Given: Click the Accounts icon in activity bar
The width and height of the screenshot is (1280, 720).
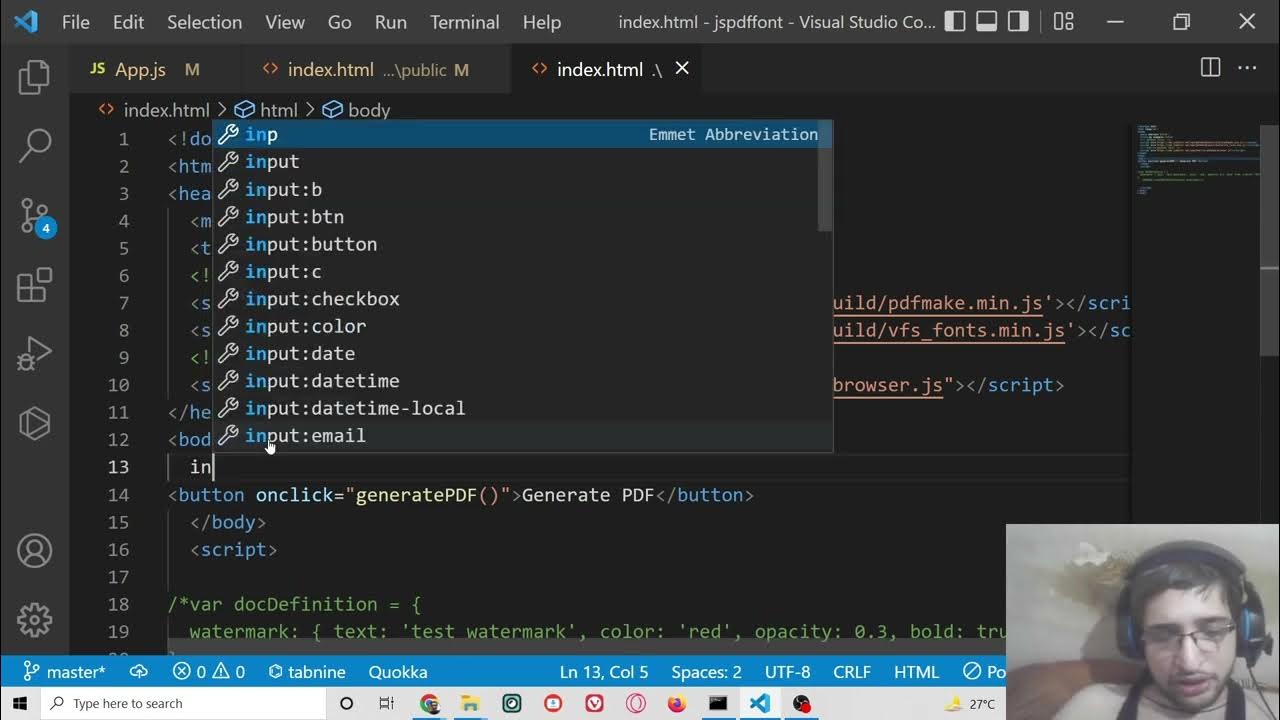Looking at the screenshot, I should click(x=34, y=551).
